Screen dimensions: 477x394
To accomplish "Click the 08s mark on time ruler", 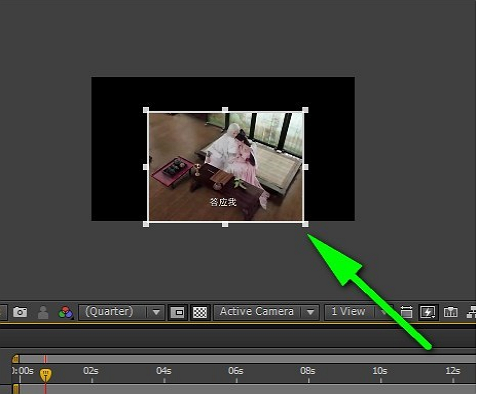I will click(308, 371).
